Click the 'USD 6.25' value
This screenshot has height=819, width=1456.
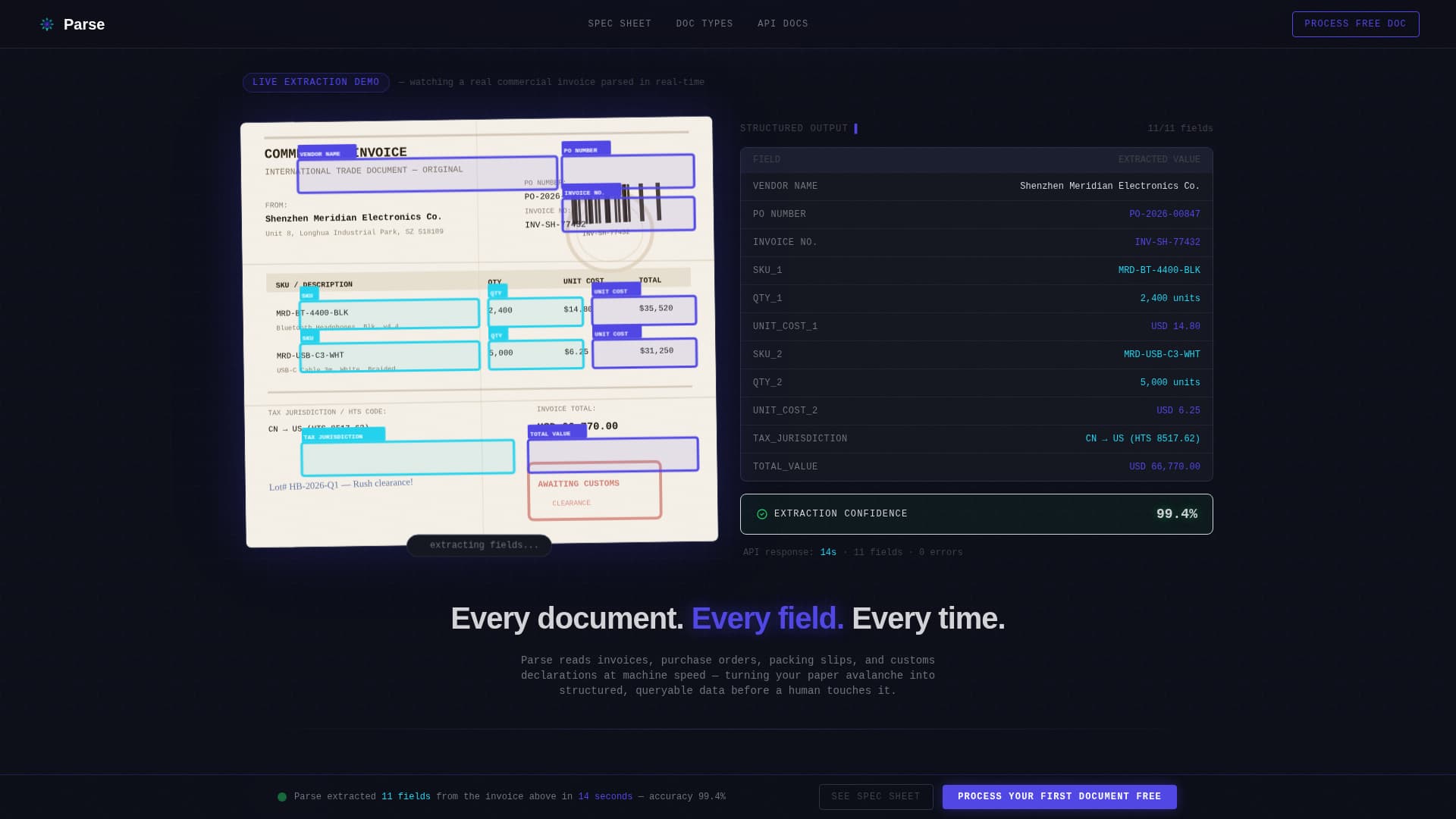coord(1178,411)
